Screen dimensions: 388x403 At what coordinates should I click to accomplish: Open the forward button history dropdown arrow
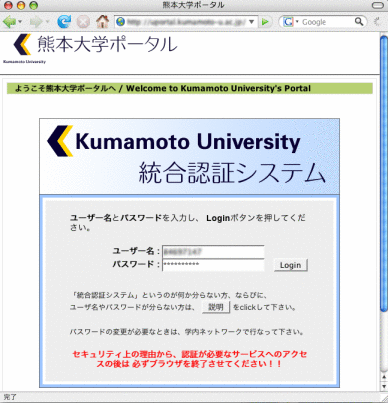tap(47, 22)
